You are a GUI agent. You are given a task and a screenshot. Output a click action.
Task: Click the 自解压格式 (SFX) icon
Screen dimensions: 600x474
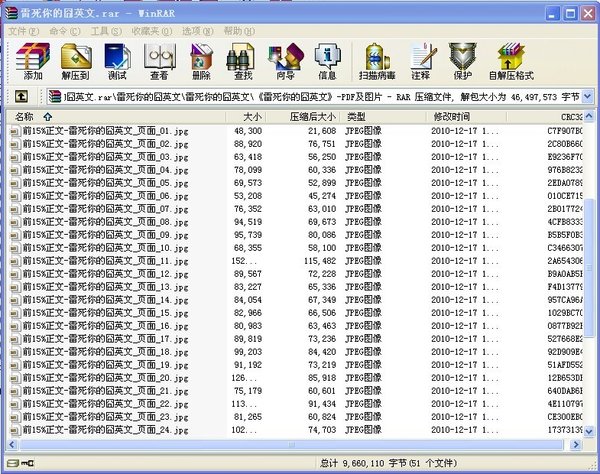click(511, 61)
